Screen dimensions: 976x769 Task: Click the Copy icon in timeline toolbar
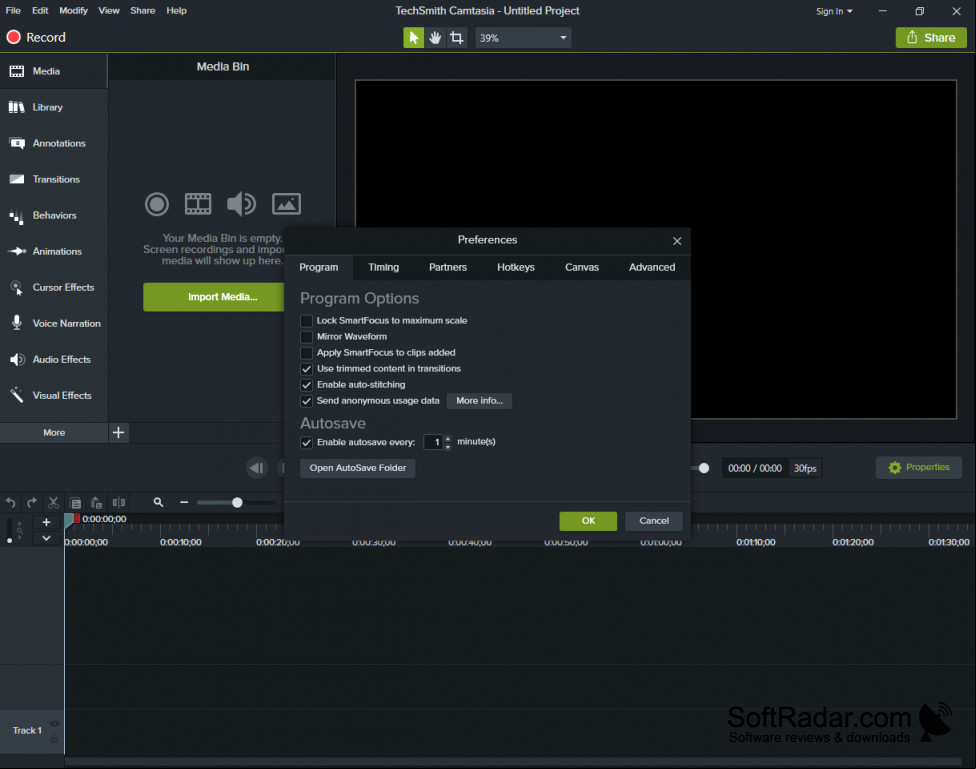(75, 502)
